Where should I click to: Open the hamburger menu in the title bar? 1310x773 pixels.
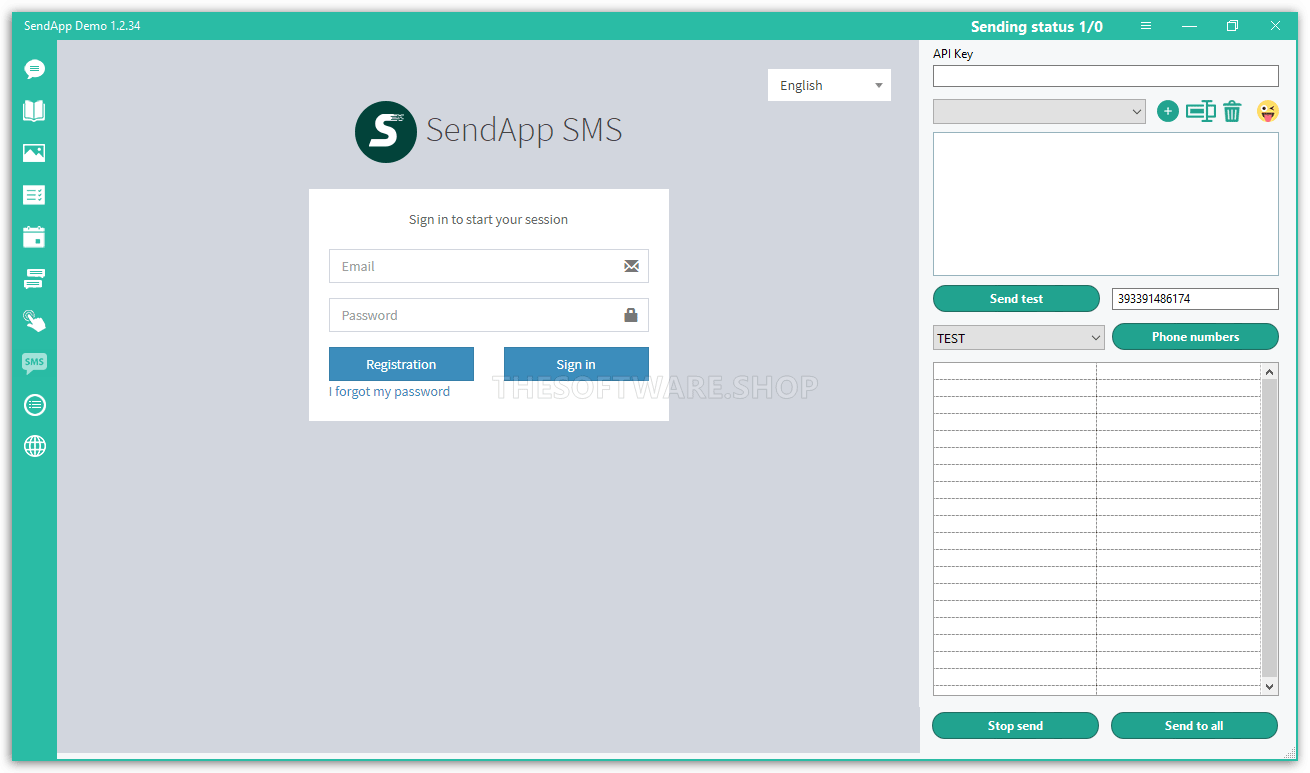(1145, 25)
